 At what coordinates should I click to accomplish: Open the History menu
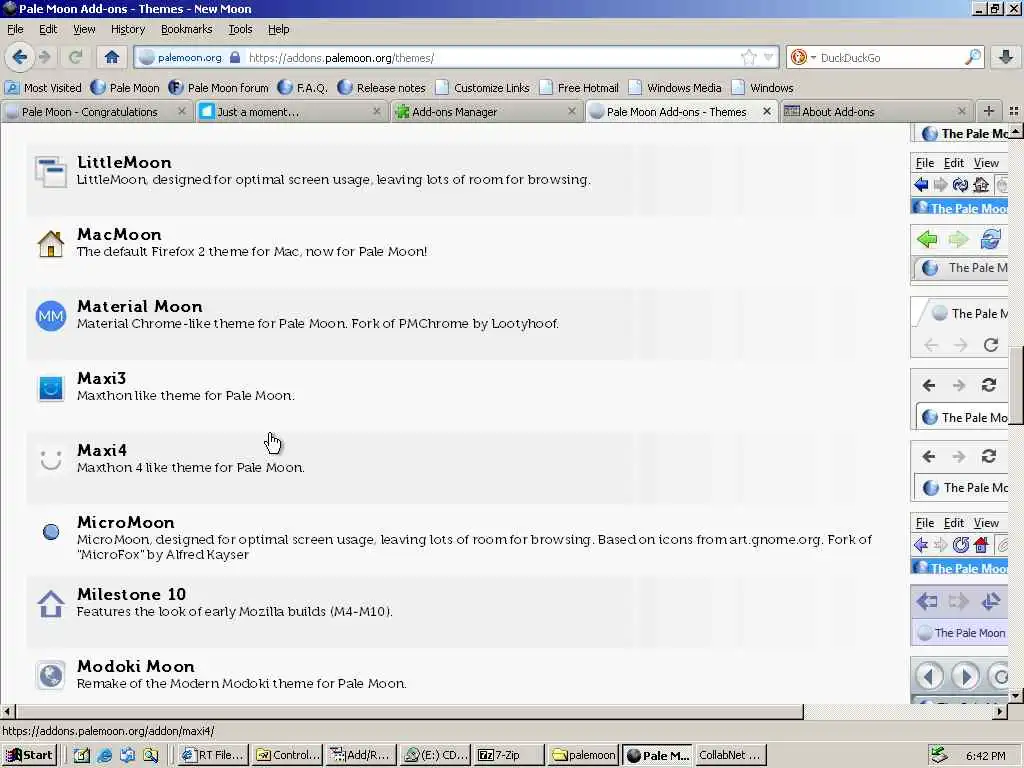128,29
